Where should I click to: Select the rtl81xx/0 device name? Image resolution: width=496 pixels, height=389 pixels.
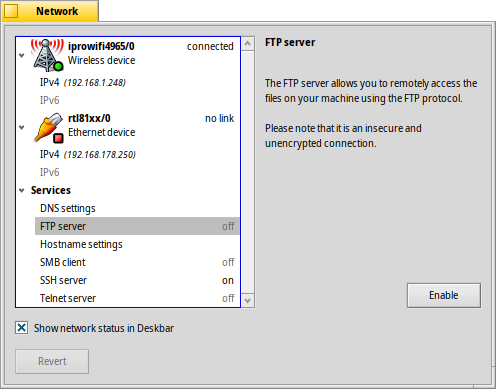(x=89, y=118)
